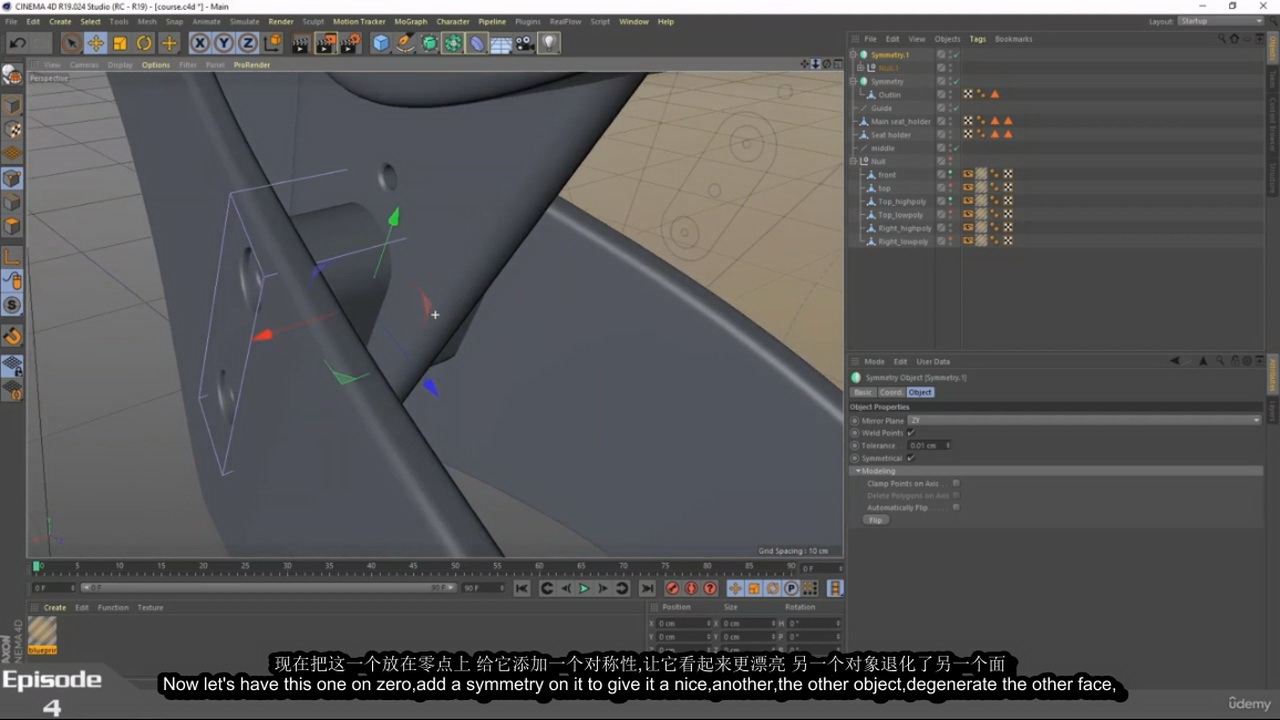This screenshot has height=720, width=1280.
Task: Click Record Active Objects button
Action: pyautogui.click(x=673, y=589)
